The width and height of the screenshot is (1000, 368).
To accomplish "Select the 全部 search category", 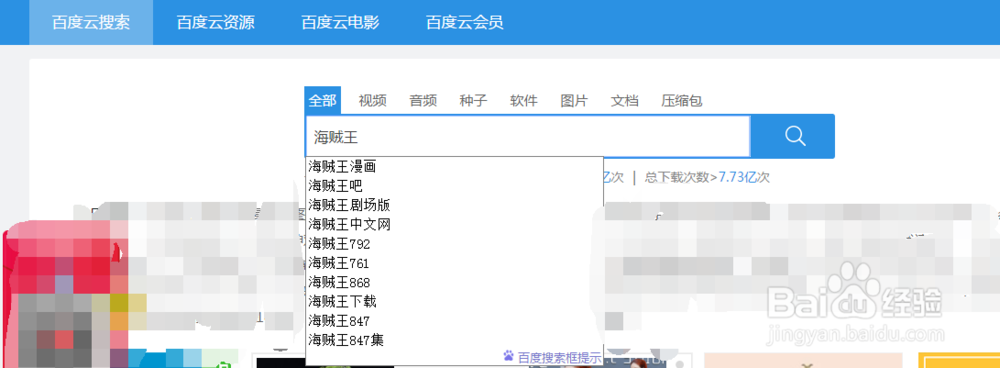I will (323, 101).
